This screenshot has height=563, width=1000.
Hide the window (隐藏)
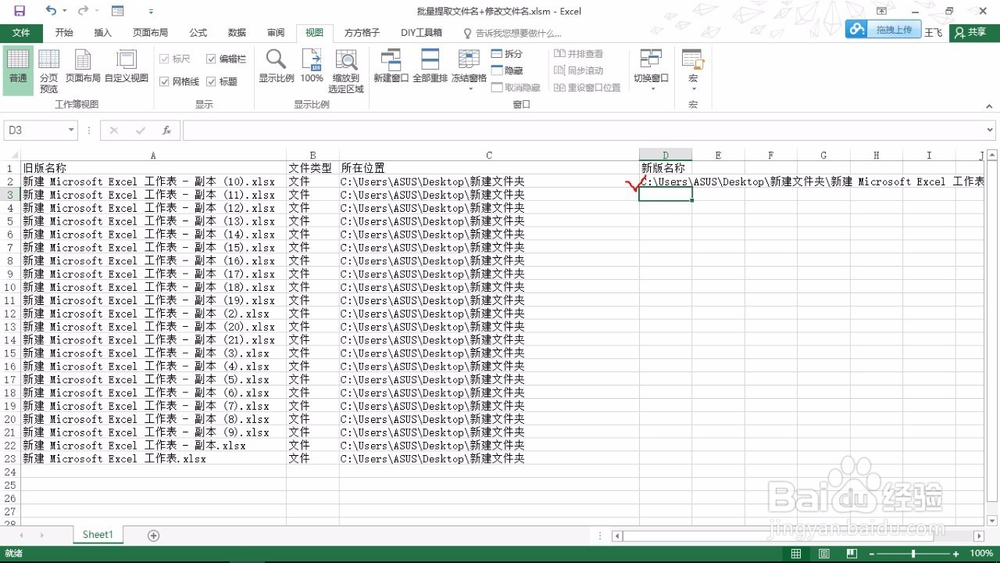[507, 71]
